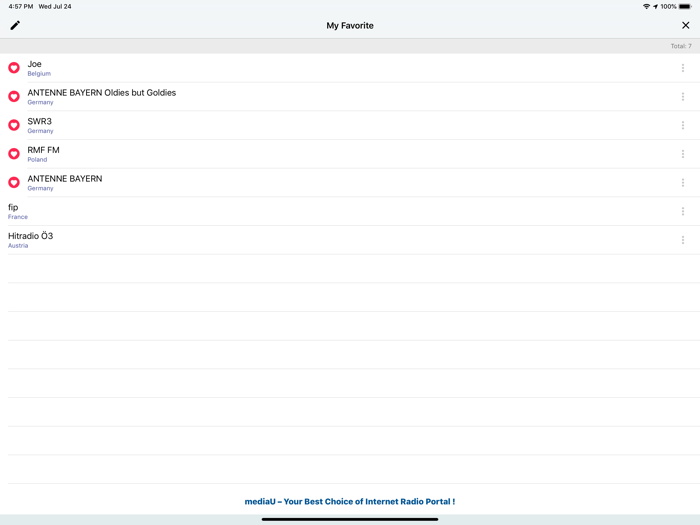Toggle heart for ANTENNE BAYERN Oldies but Goldies
The width and height of the screenshot is (700, 525).
(x=14, y=96)
